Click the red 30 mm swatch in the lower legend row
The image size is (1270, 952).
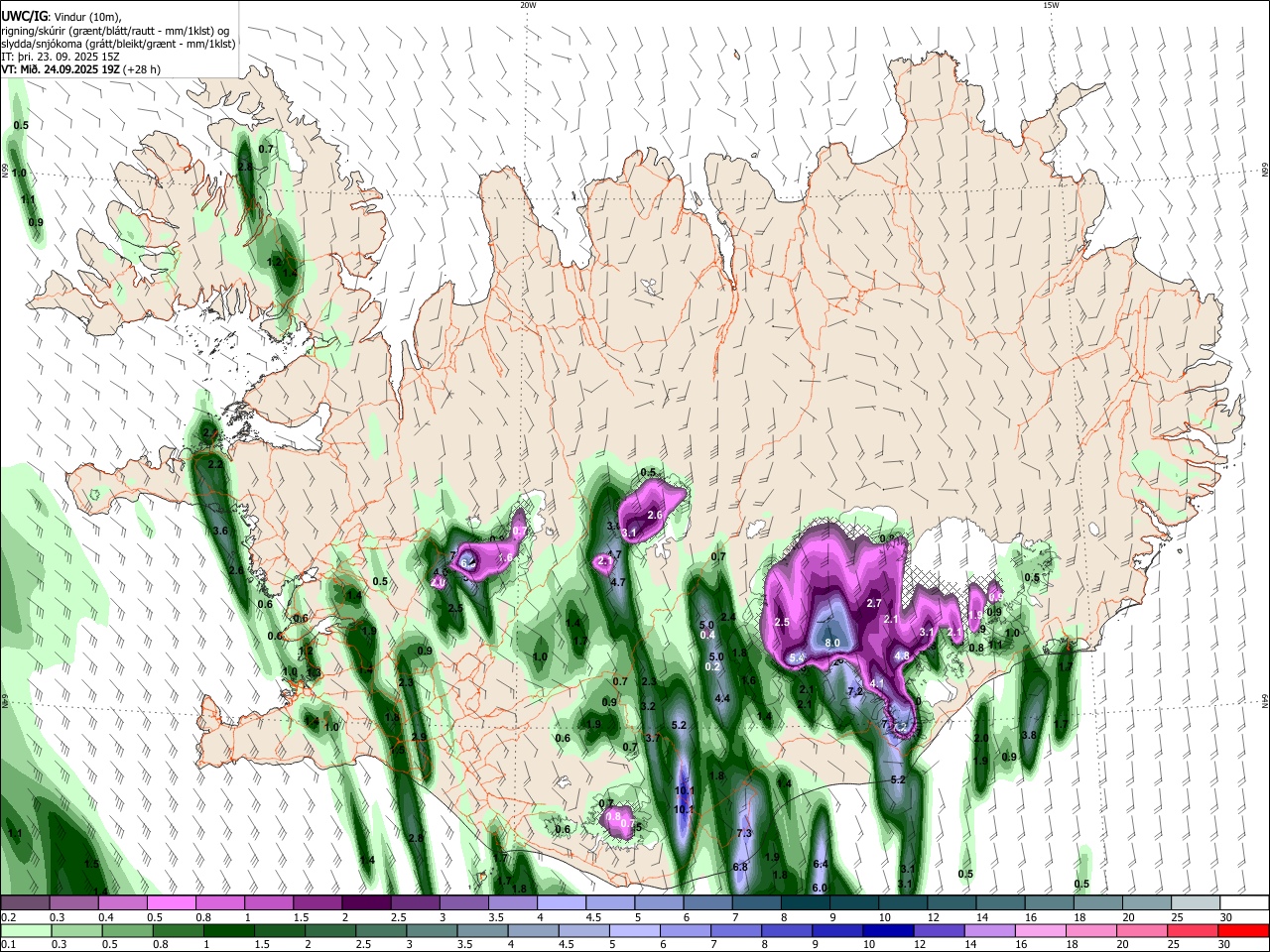(x=1243, y=930)
